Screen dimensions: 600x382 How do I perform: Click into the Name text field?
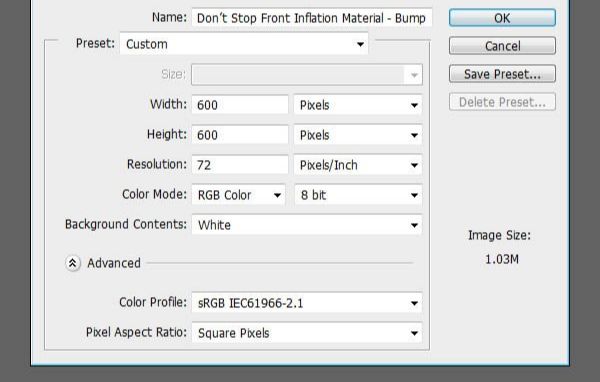tap(312, 18)
